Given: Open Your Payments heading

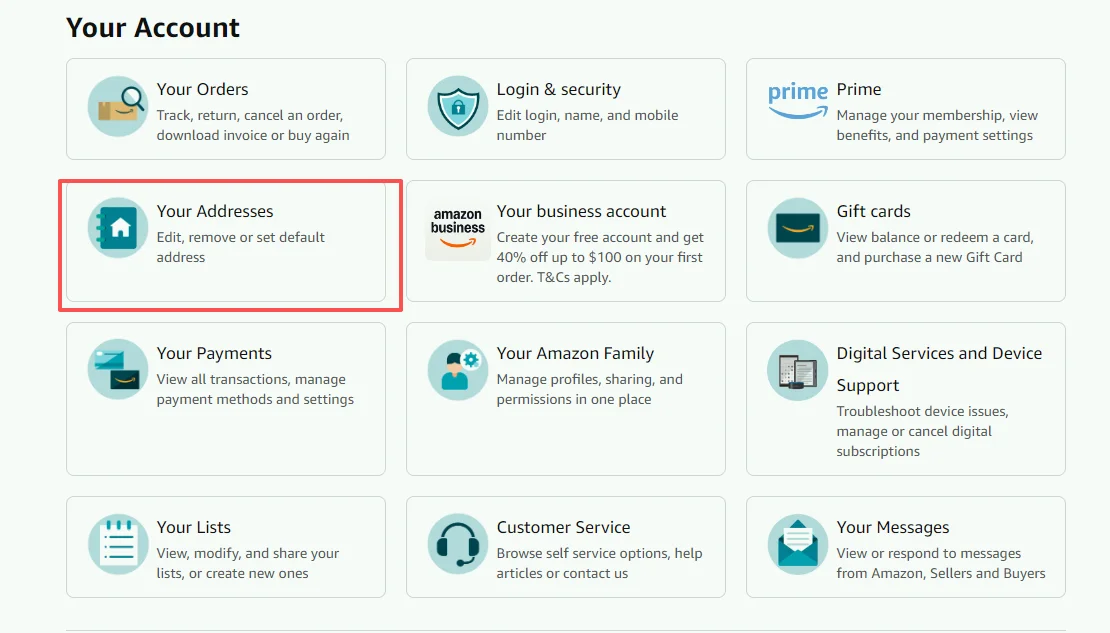Looking at the screenshot, I should coord(214,353).
